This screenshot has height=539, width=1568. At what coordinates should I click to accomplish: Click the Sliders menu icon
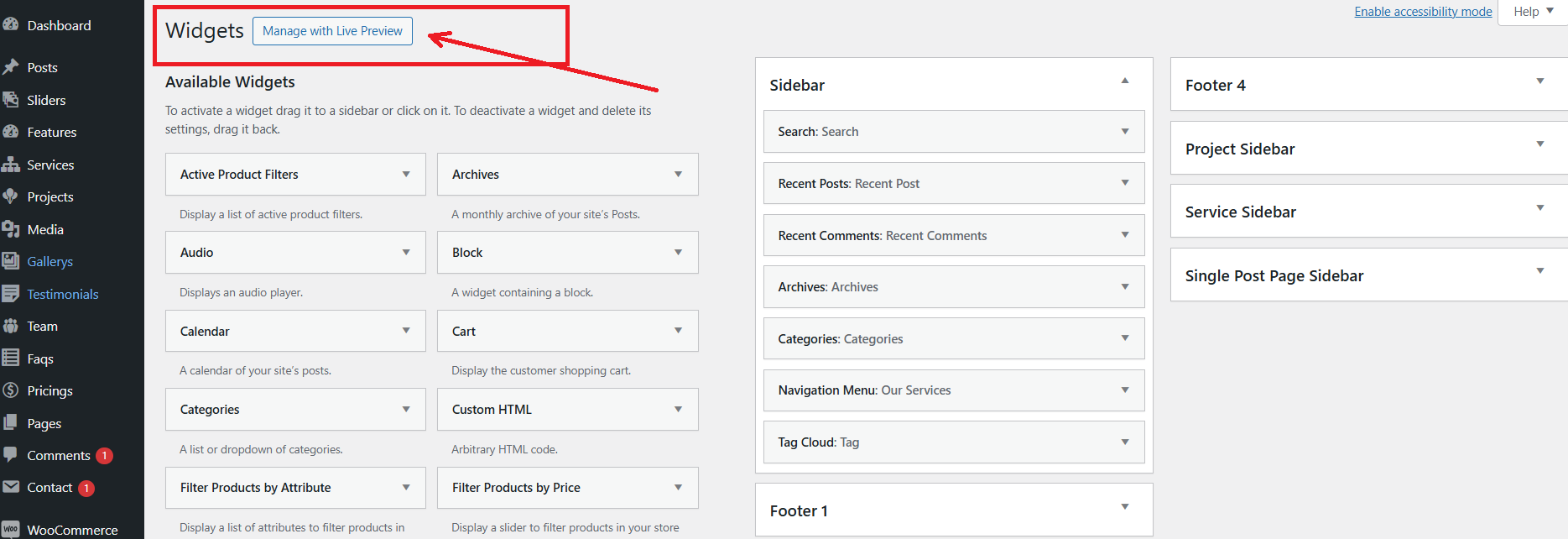coord(11,100)
